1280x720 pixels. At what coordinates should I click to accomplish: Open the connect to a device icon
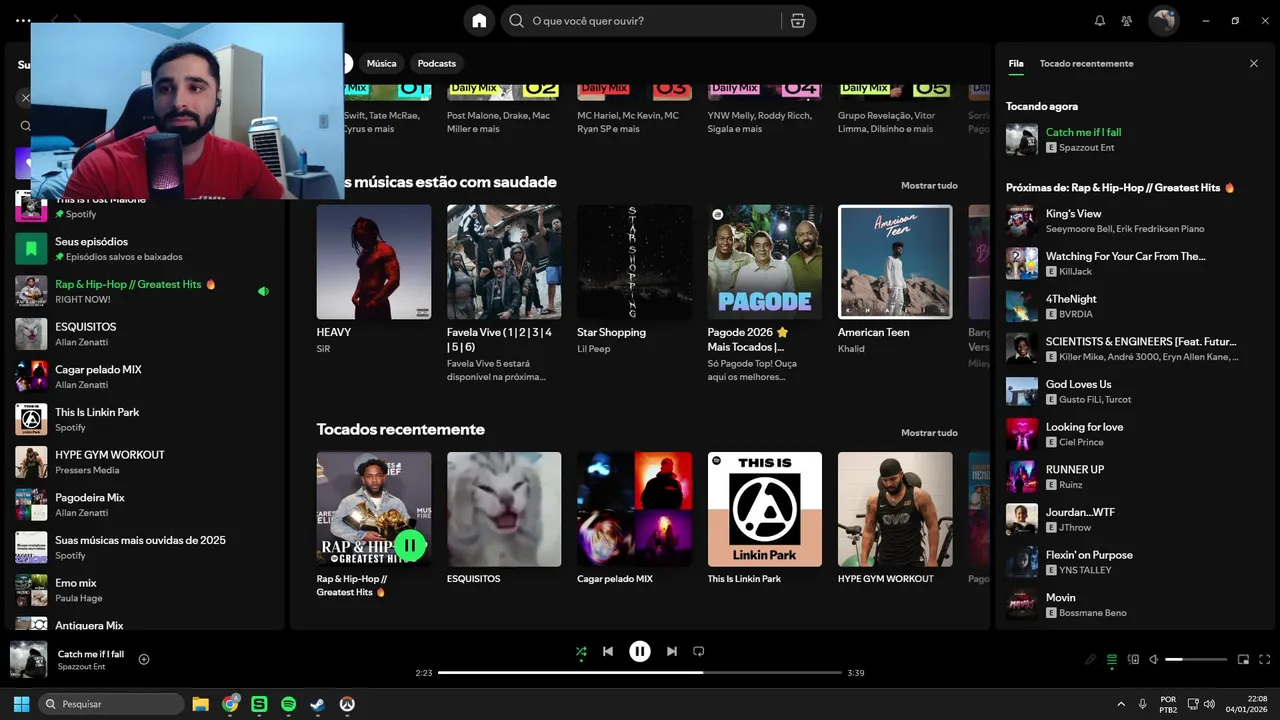point(1133,659)
